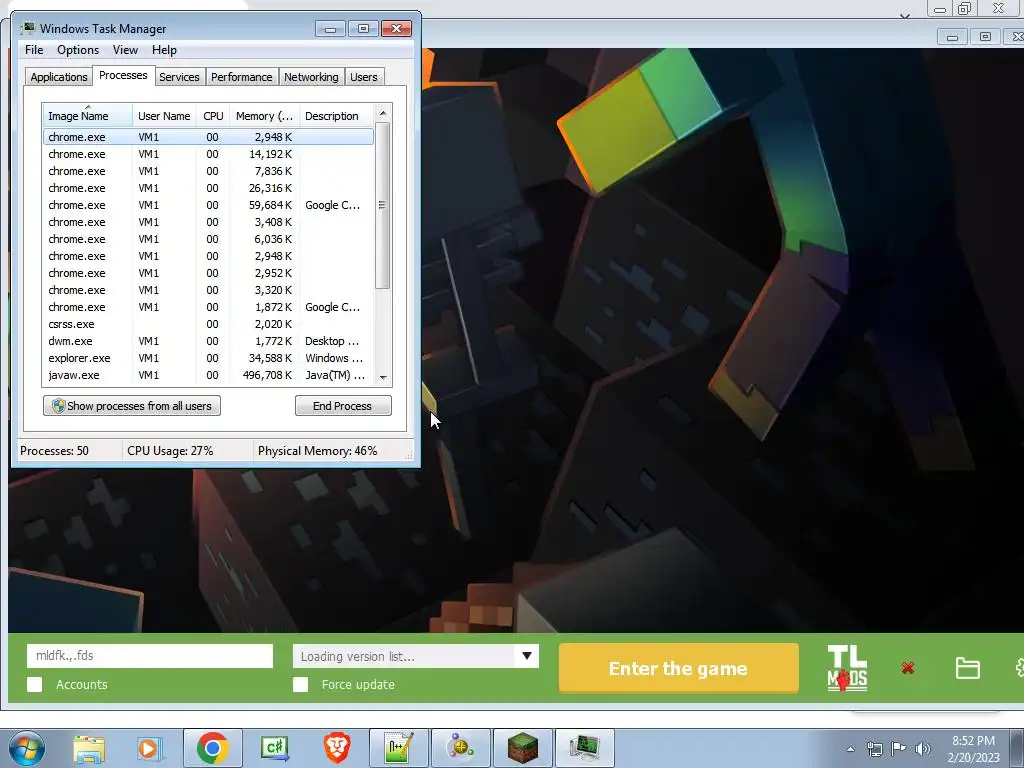This screenshot has height=768, width=1024.
Task: Launch media player from taskbar
Action: [x=148, y=748]
